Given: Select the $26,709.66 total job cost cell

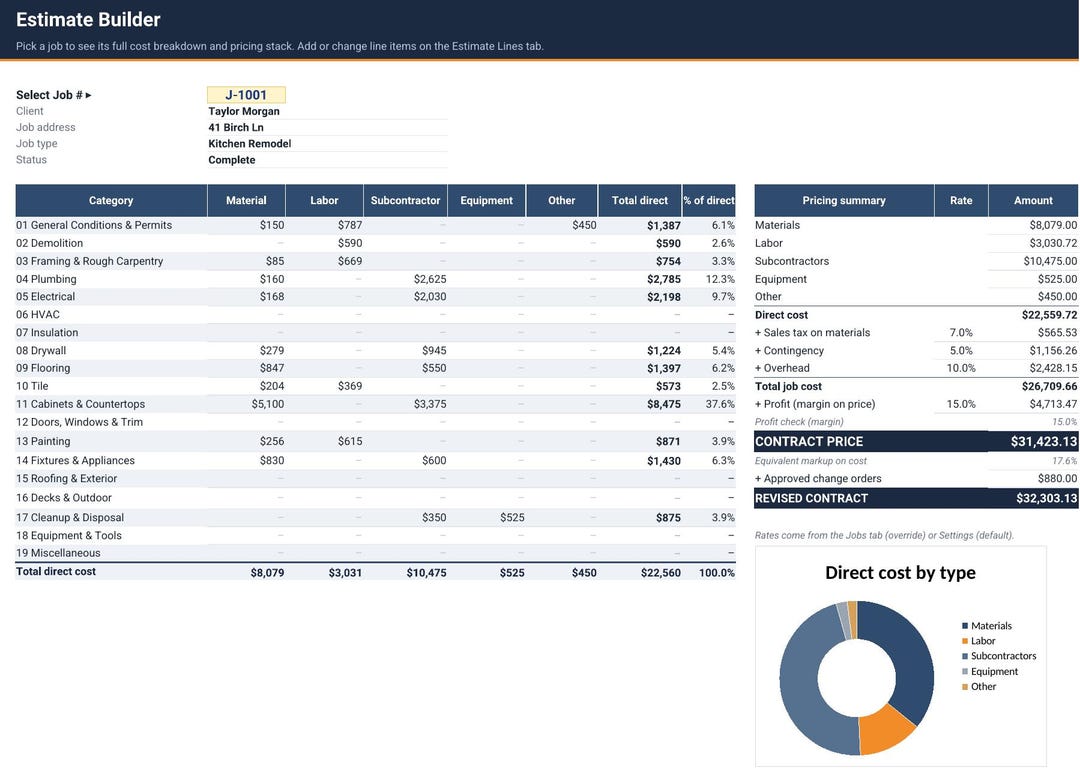Looking at the screenshot, I should coord(1033,386).
